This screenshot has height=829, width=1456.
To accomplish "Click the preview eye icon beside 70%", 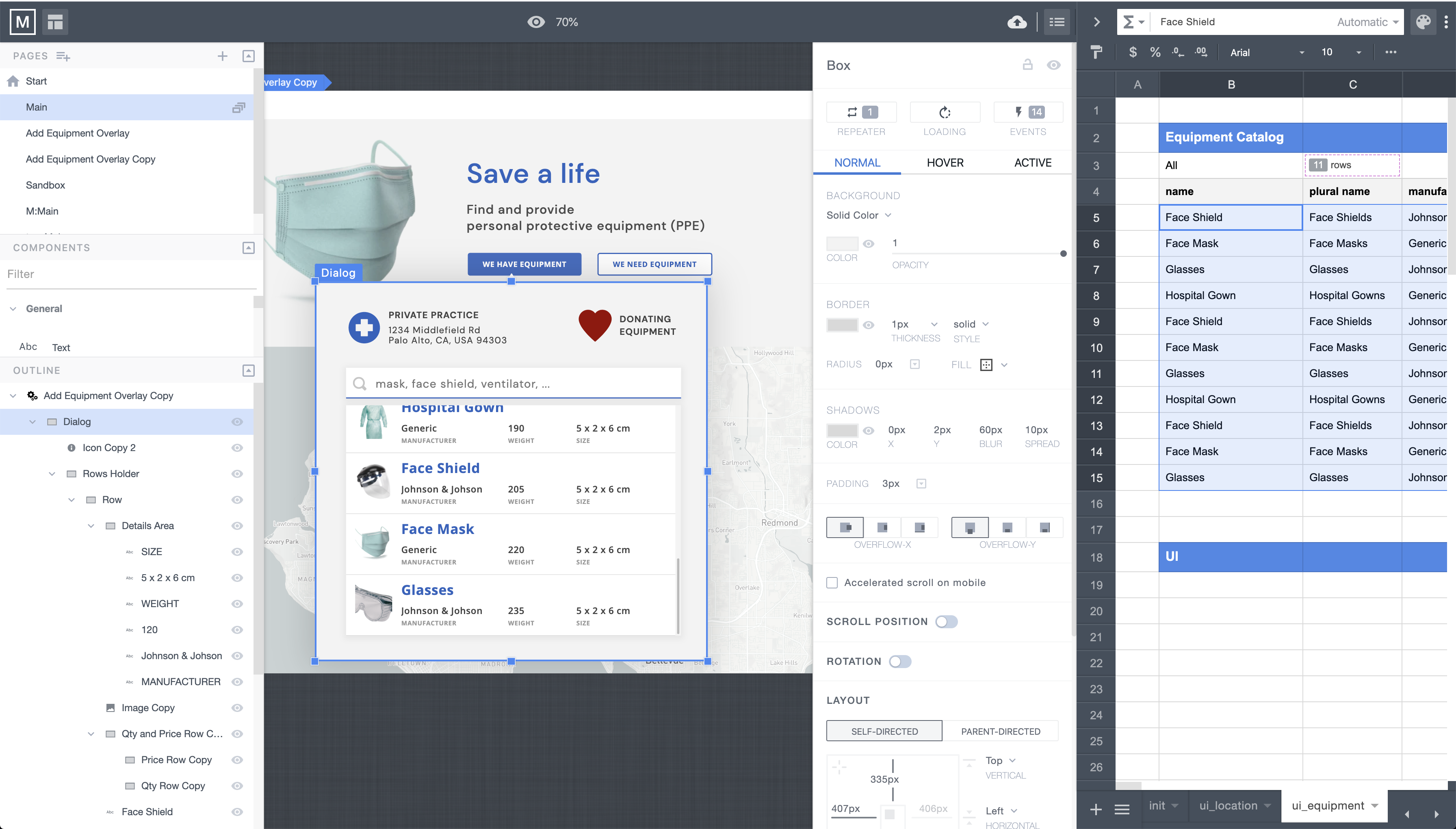I will (x=535, y=22).
